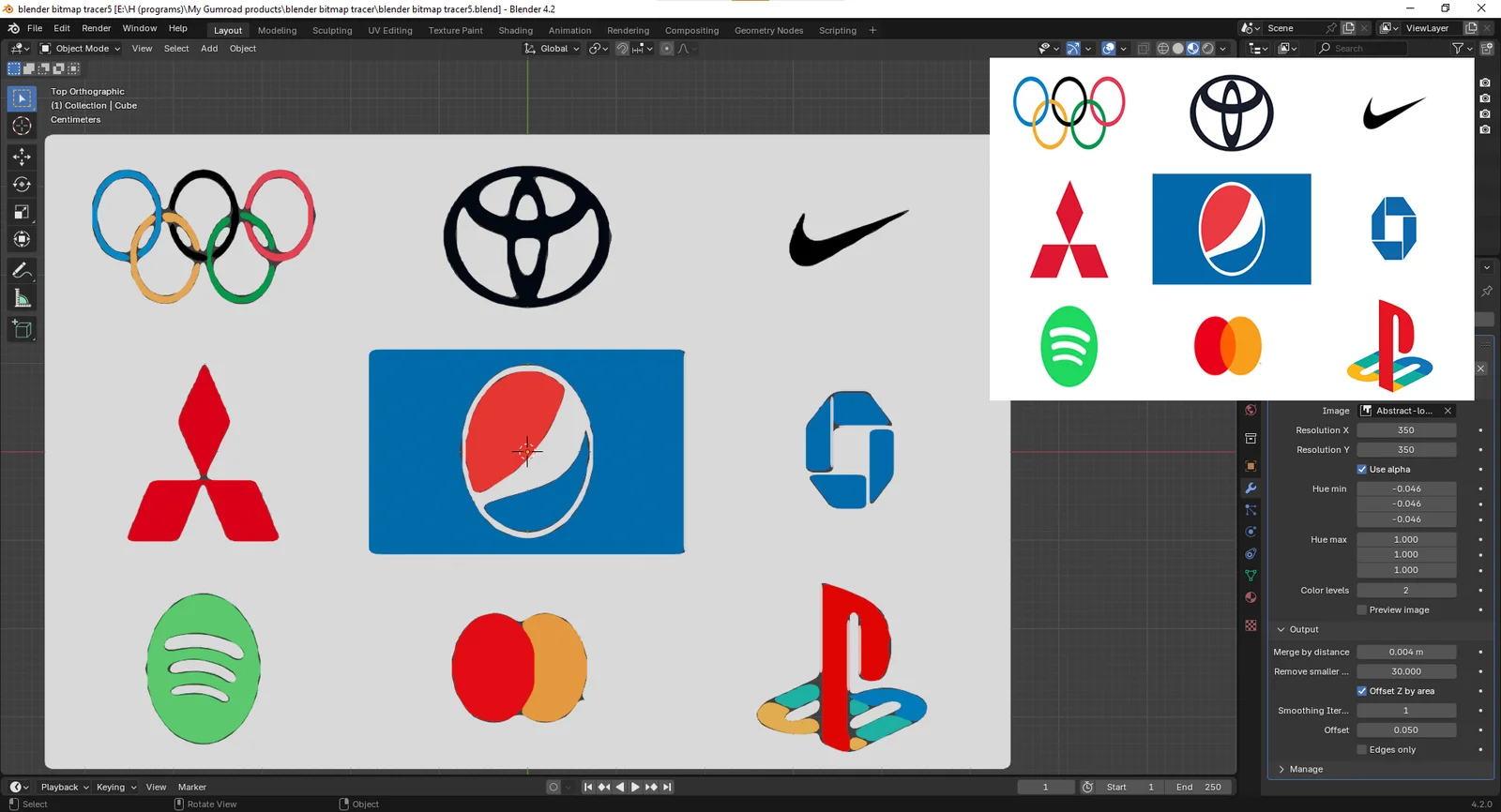The image size is (1501, 812).
Task: Switch to the Sculpting workspace tab
Action: click(x=332, y=30)
